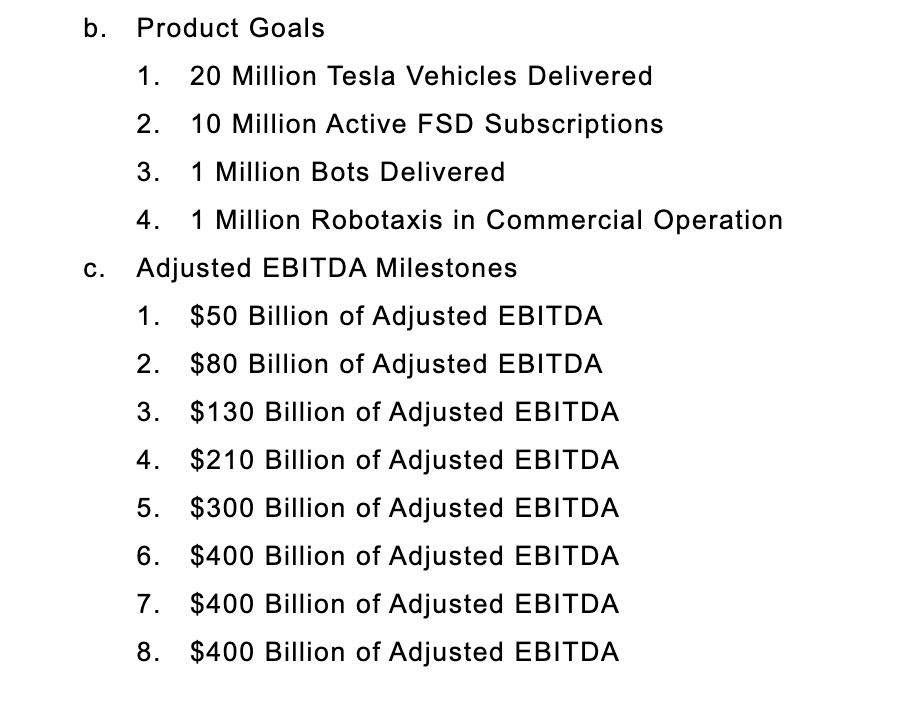Select the "$130 Billion of Adjusted EBITDA" line

(x=404, y=412)
